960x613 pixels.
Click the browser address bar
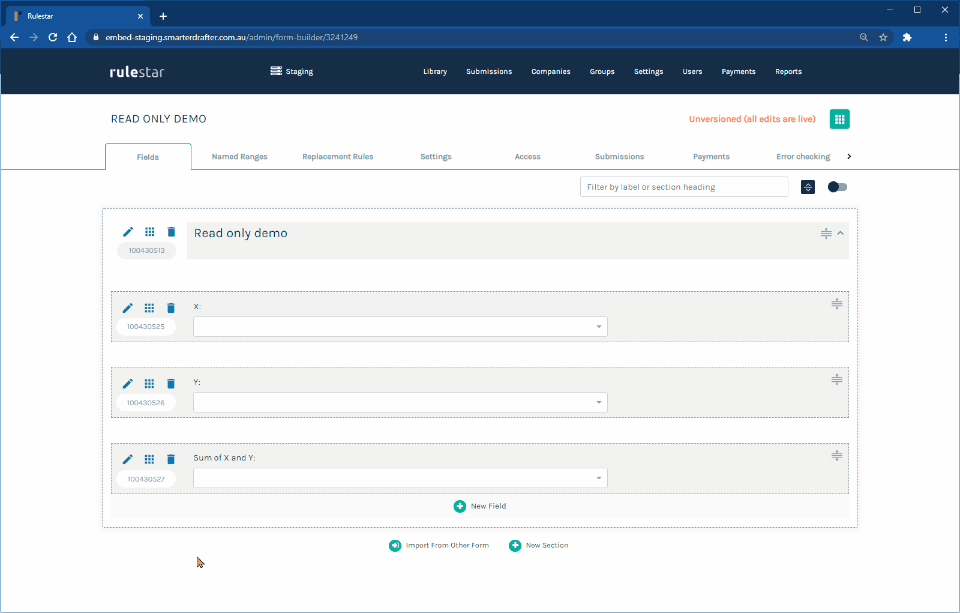tap(471, 37)
